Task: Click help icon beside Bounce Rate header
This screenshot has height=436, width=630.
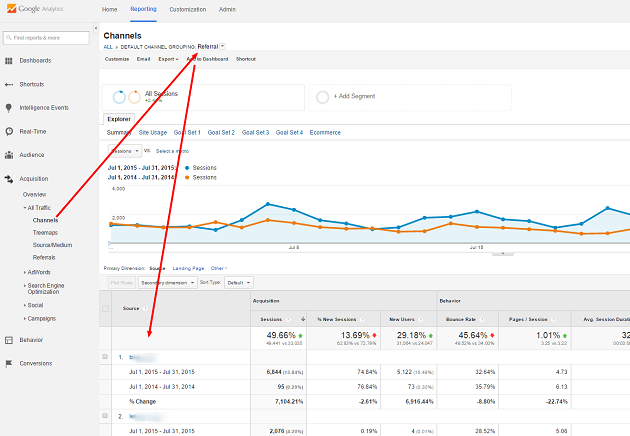Action: [x=481, y=319]
